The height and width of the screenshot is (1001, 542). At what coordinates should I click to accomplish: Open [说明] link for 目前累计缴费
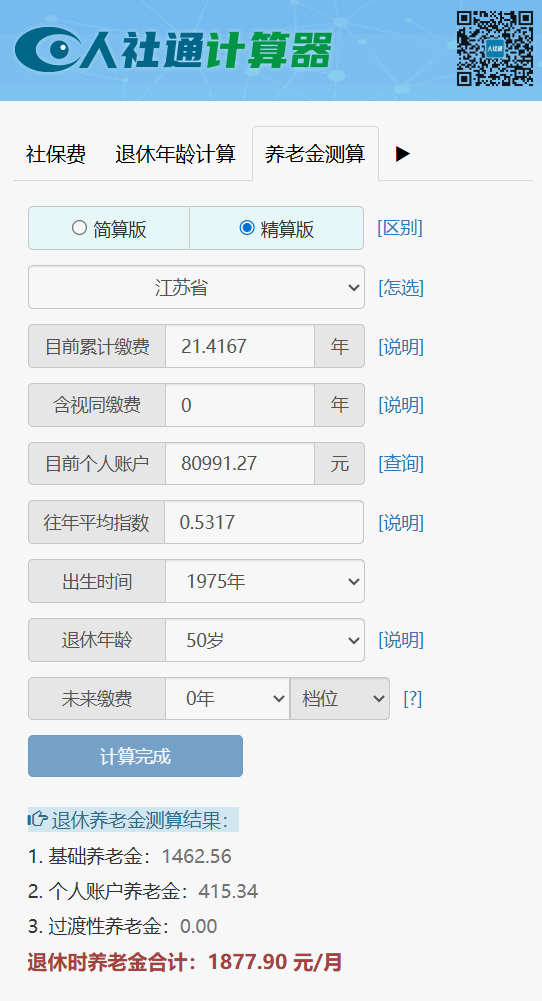click(401, 347)
